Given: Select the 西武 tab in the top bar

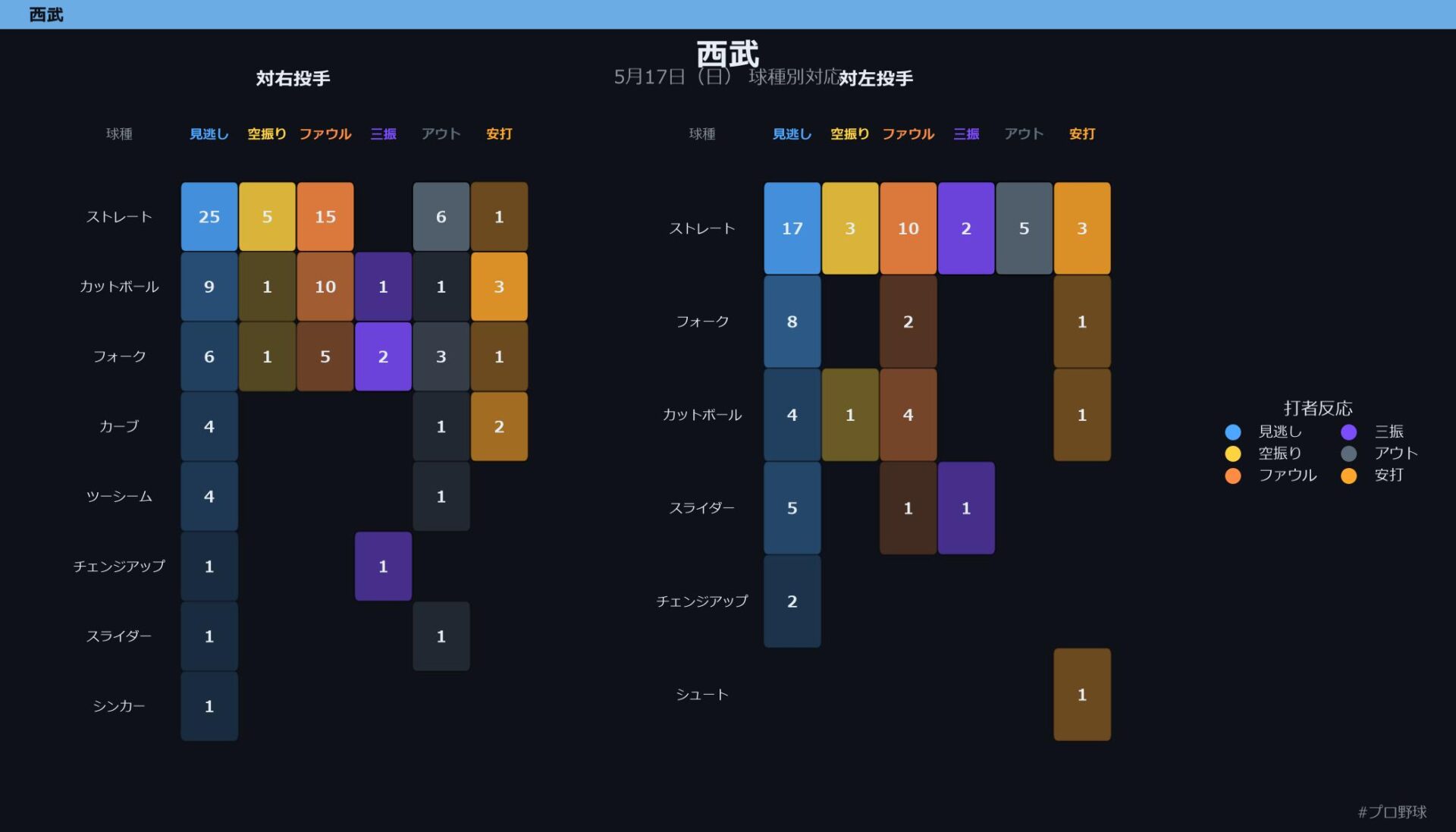Looking at the screenshot, I should point(46,14).
